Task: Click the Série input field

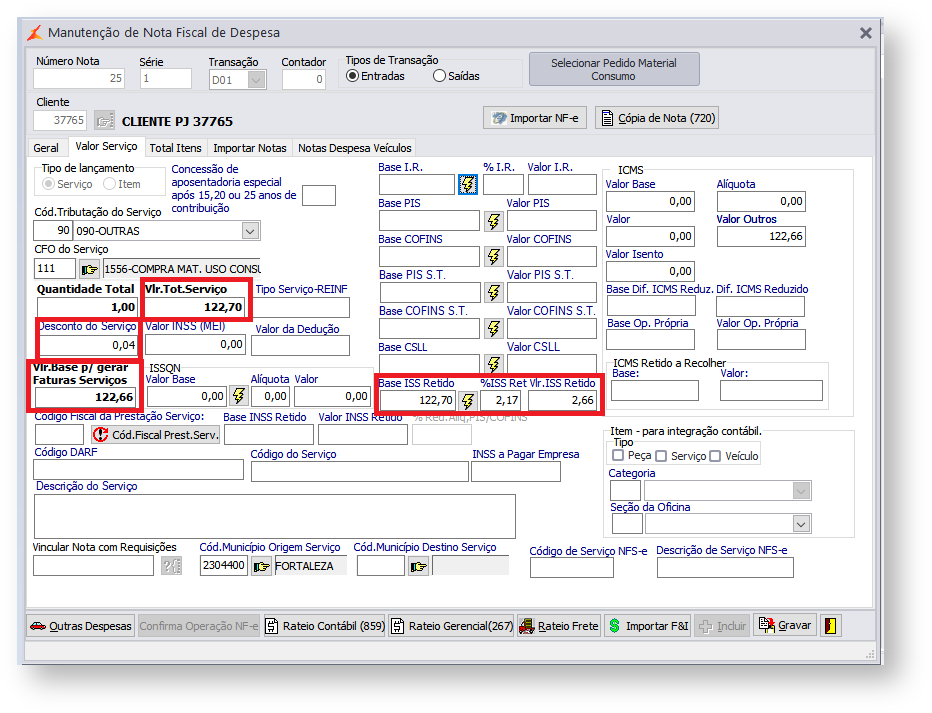Action: tap(166, 78)
